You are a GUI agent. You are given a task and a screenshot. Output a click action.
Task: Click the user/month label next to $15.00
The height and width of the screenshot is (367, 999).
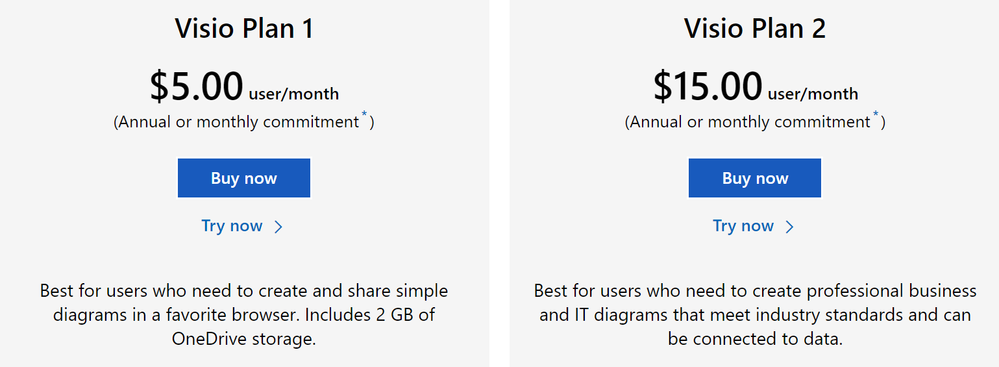pos(813,94)
